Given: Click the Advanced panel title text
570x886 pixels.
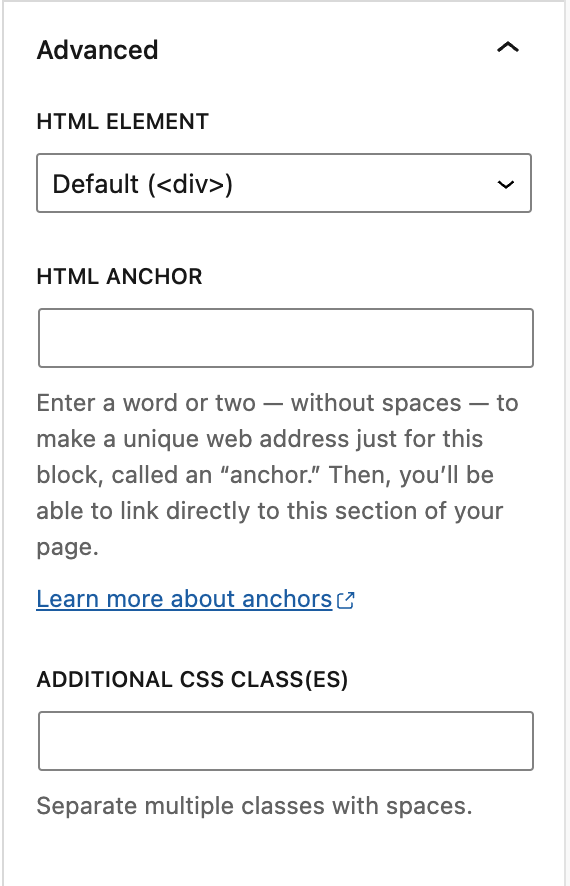Looking at the screenshot, I should (x=97, y=50).
